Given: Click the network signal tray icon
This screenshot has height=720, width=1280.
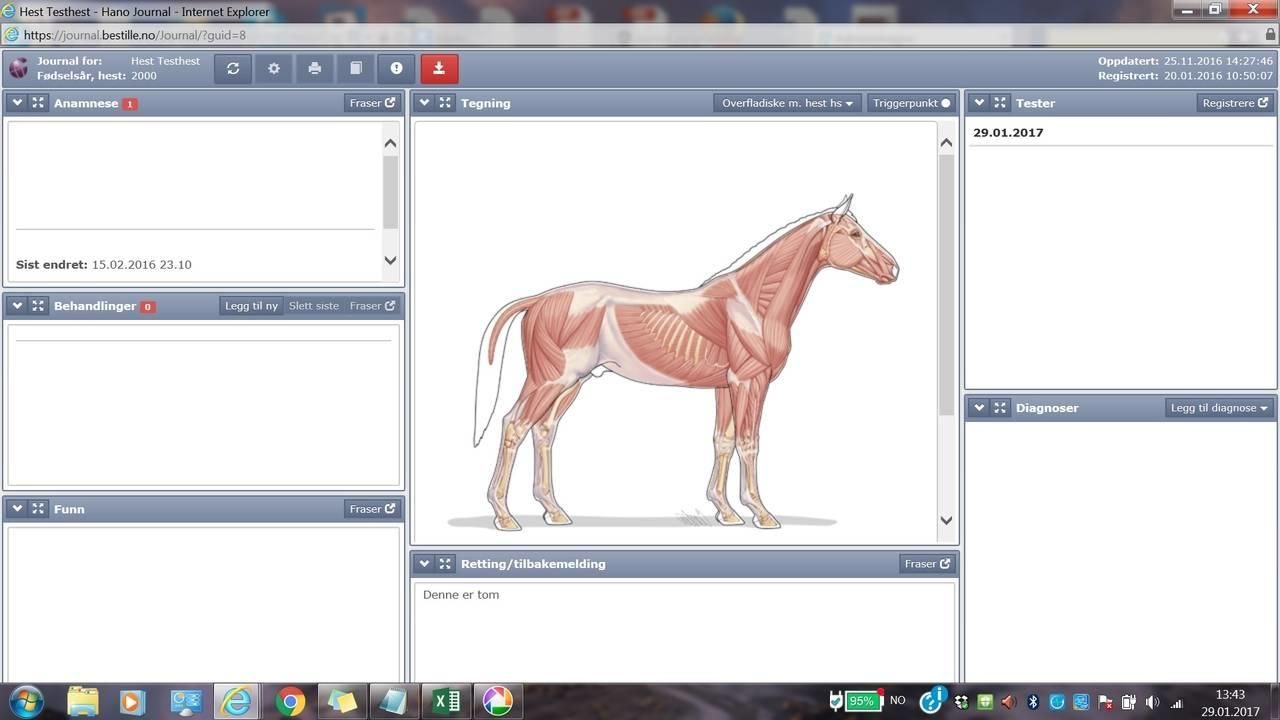Looking at the screenshot, I should click(1177, 702).
